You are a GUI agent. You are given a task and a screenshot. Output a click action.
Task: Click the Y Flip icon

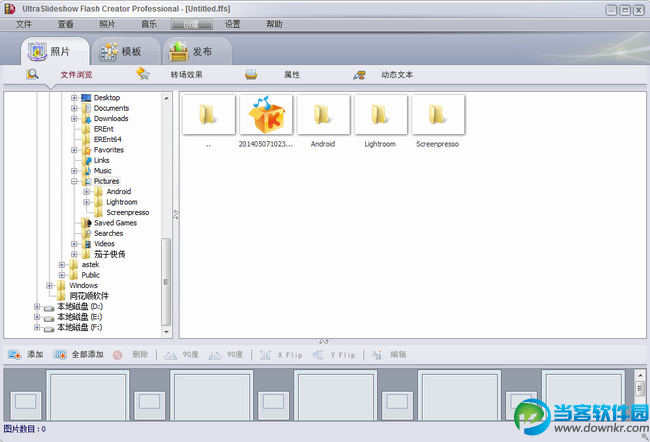(x=318, y=355)
